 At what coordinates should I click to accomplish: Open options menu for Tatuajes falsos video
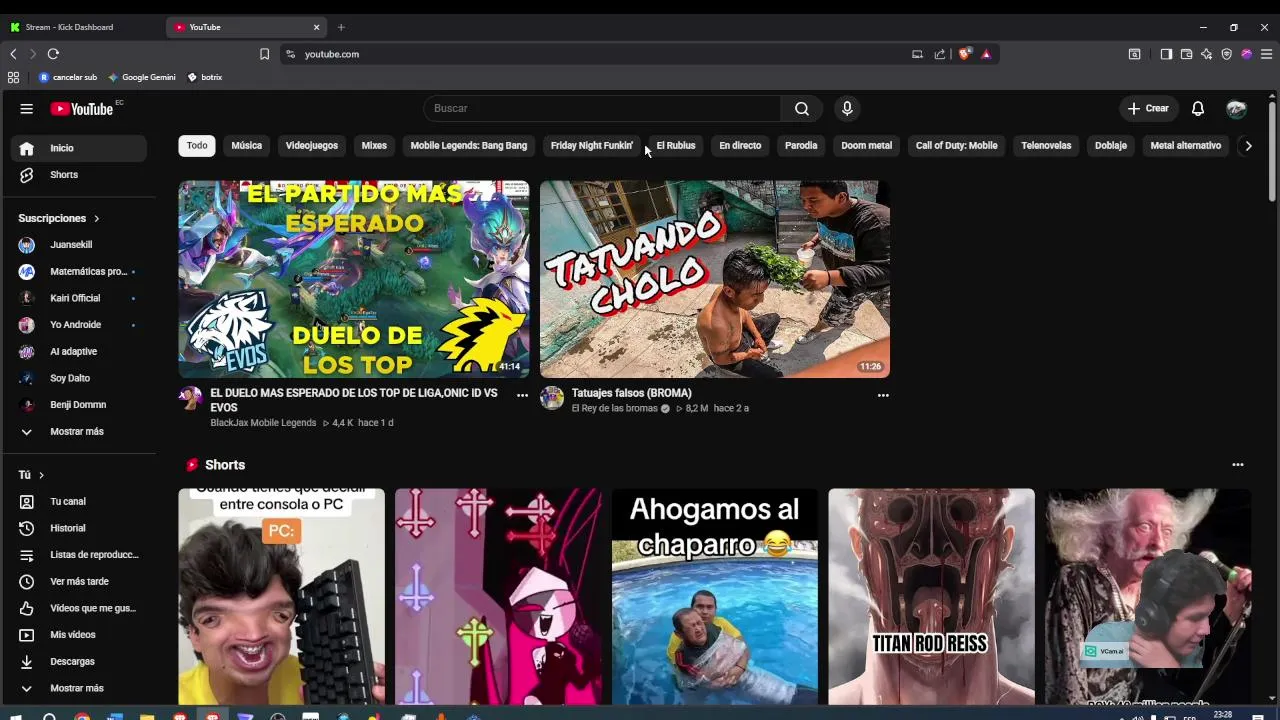pos(883,395)
